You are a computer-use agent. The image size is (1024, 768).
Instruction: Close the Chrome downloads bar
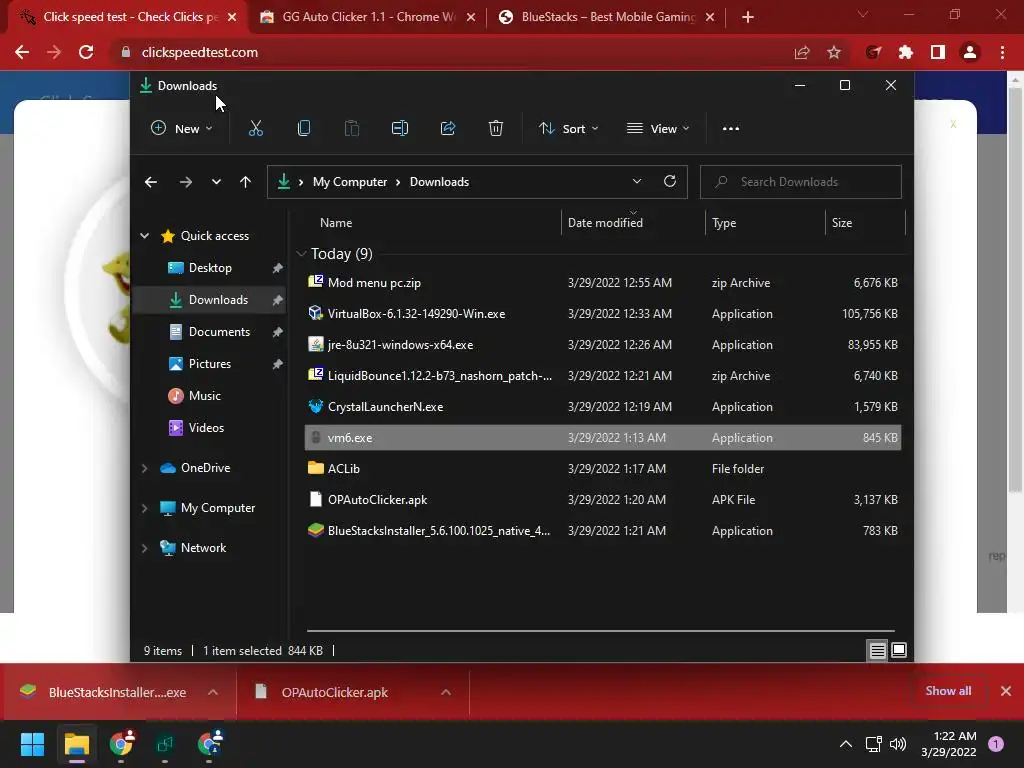[x=1006, y=691]
